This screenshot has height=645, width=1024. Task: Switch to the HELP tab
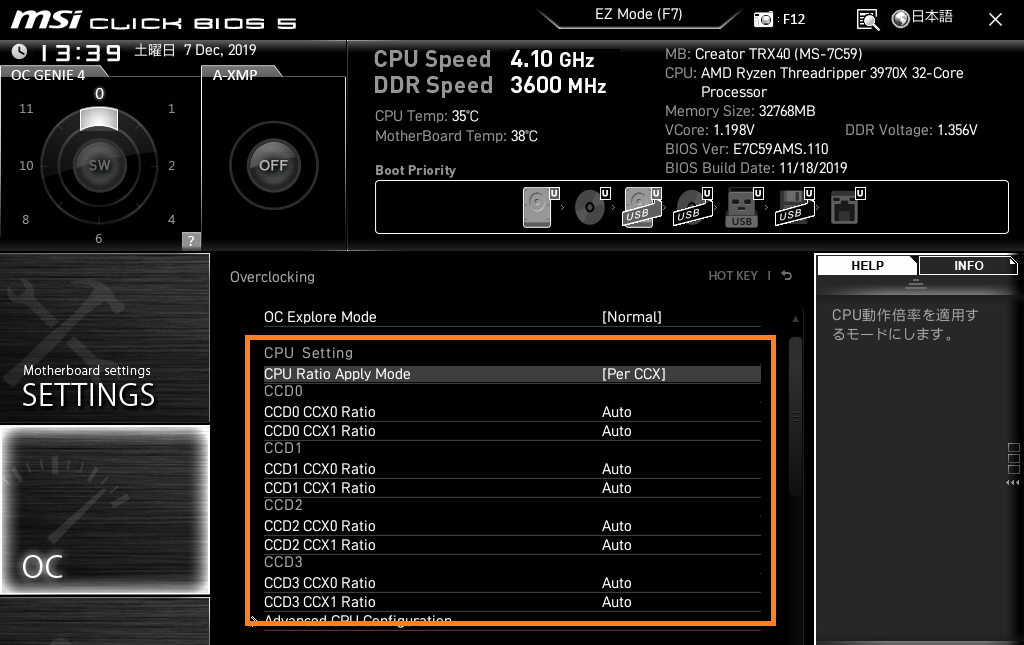867,265
